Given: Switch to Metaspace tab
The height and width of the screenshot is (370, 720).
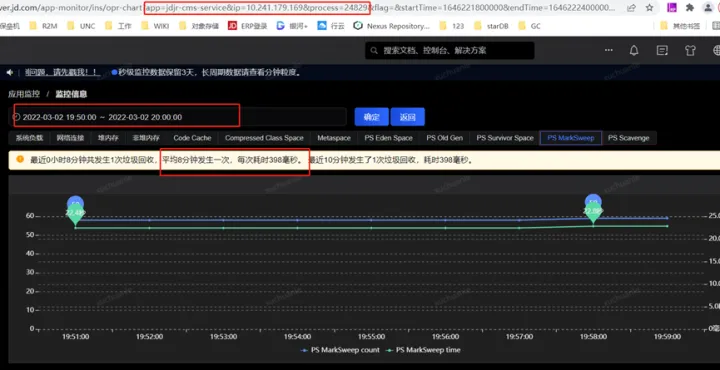Looking at the screenshot, I should (334, 138).
